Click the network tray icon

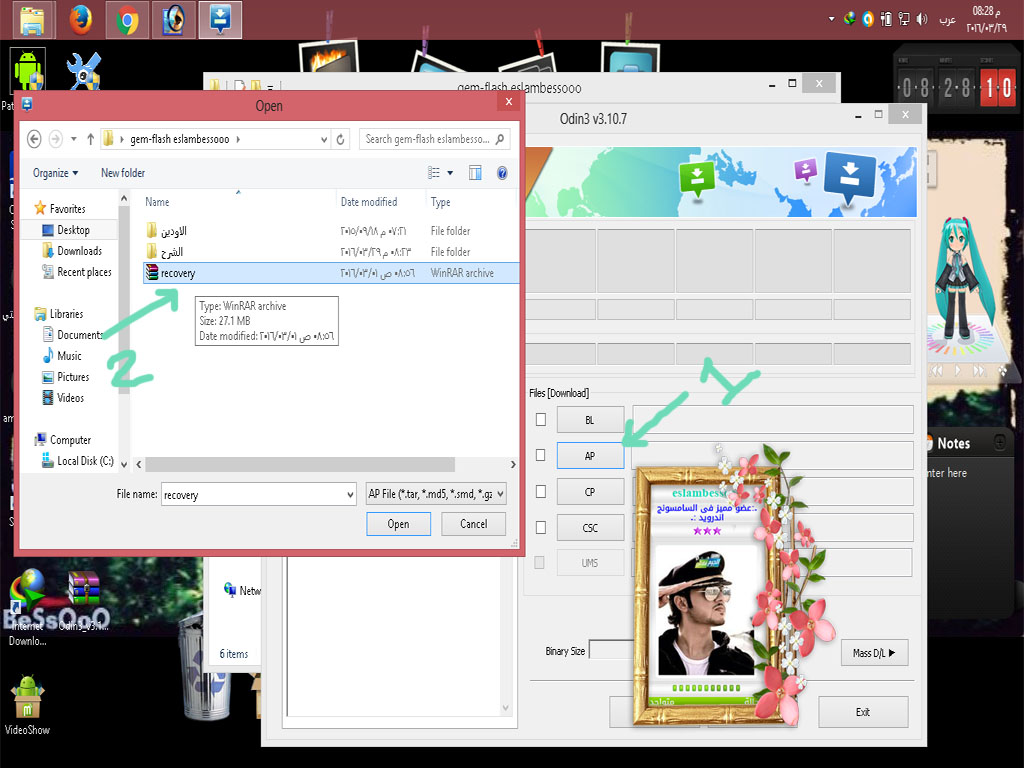(904, 19)
